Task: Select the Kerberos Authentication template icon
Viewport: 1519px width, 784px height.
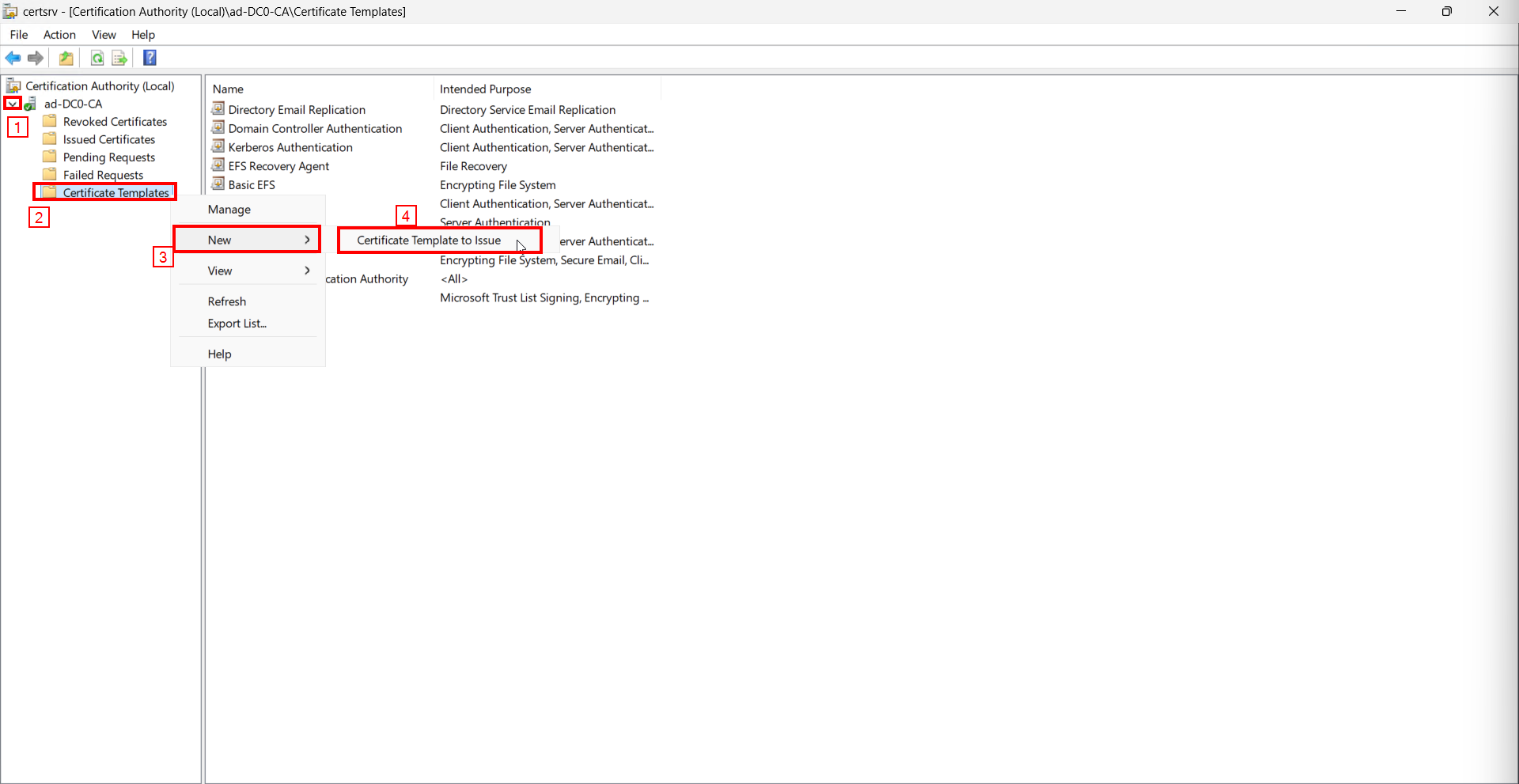Action: tap(218, 146)
